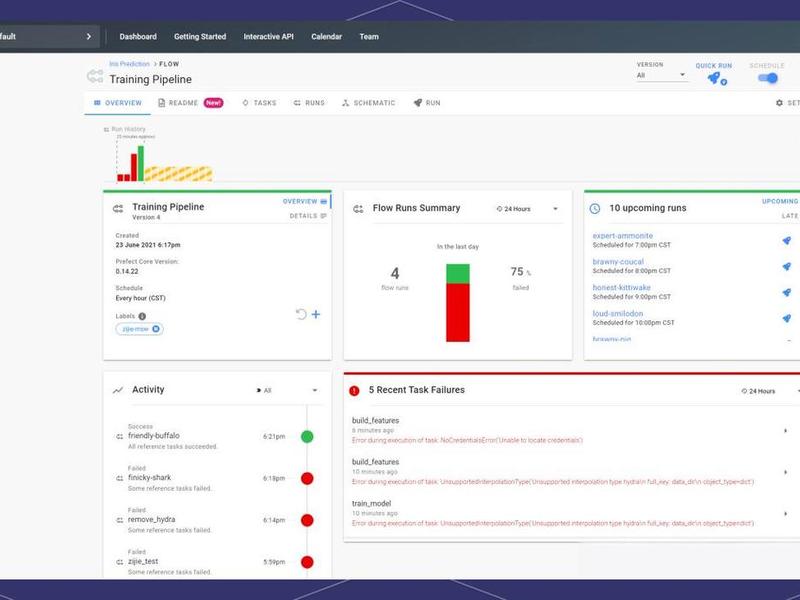Open the friendly-buffalo activity entry
This screenshot has width=800, height=600.
tap(154, 436)
